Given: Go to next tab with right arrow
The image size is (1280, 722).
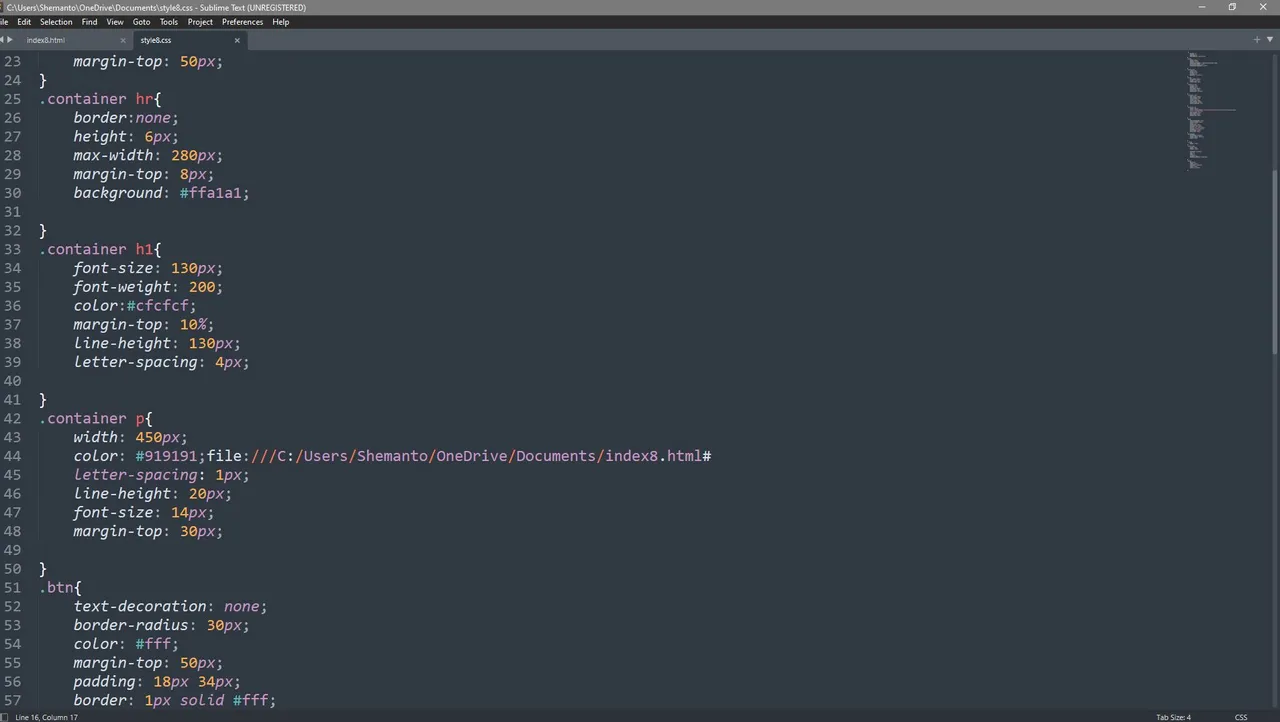Looking at the screenshot, I should [x=10, y=40].
